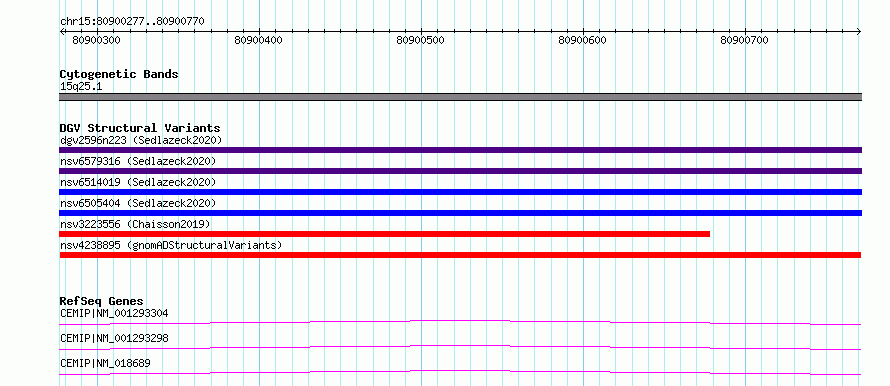This screenshot has width=890, height=386.
Task: Click the right arrow of the ruler
Action: pyautogui.click(x=859, y=31)
